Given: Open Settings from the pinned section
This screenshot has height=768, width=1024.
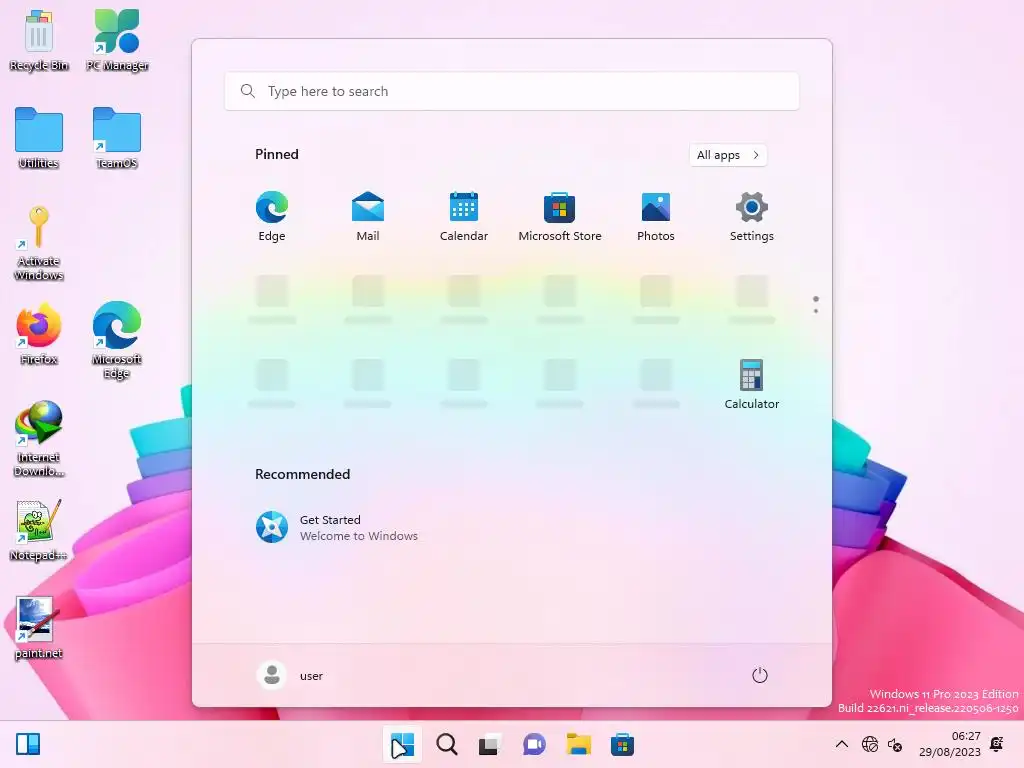Looking at the screenshot, I should [752, 216].
